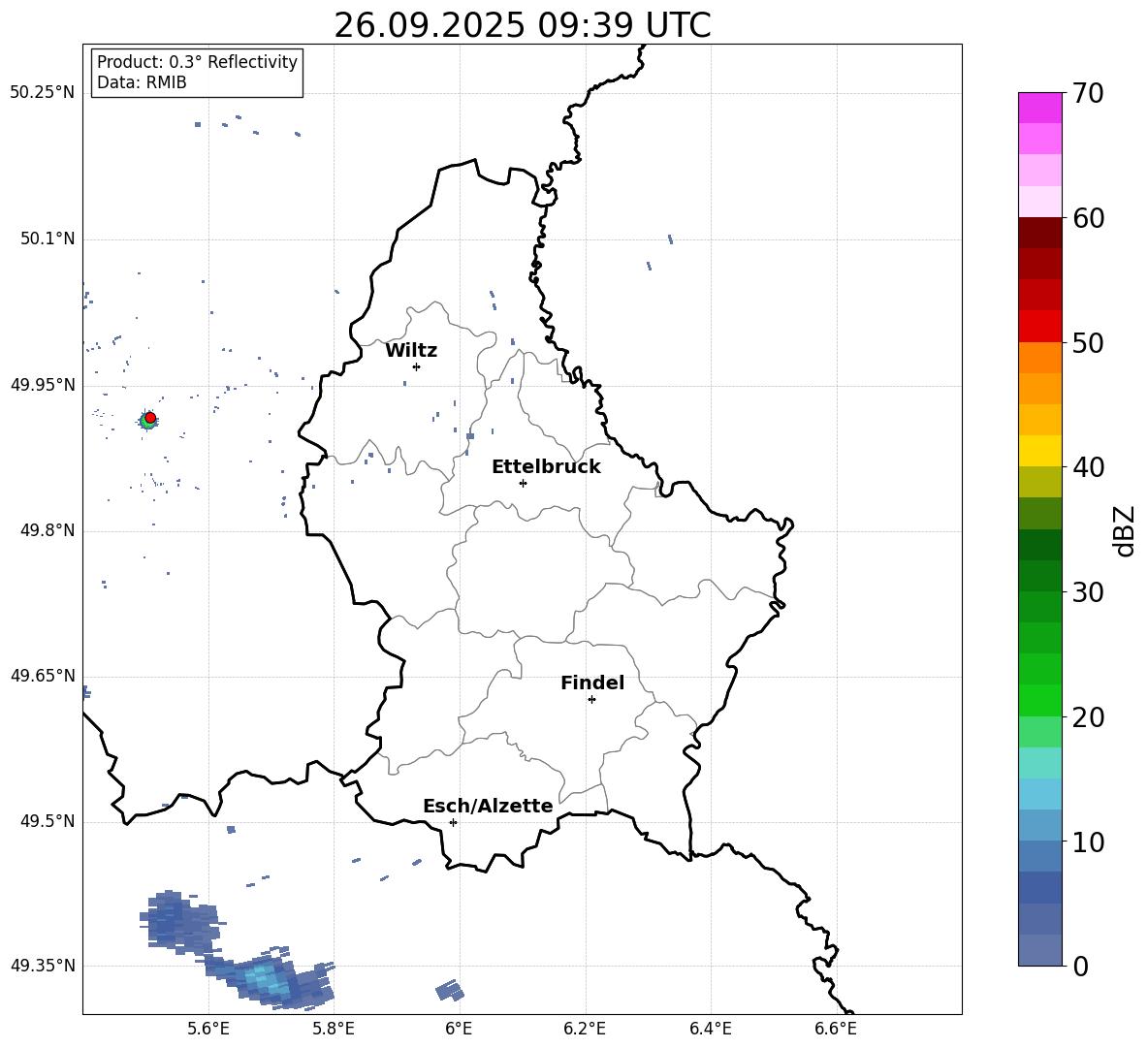Click the 50.25°N latitude label
This screenshot has height=1048, width=1148.
(43, 93)
